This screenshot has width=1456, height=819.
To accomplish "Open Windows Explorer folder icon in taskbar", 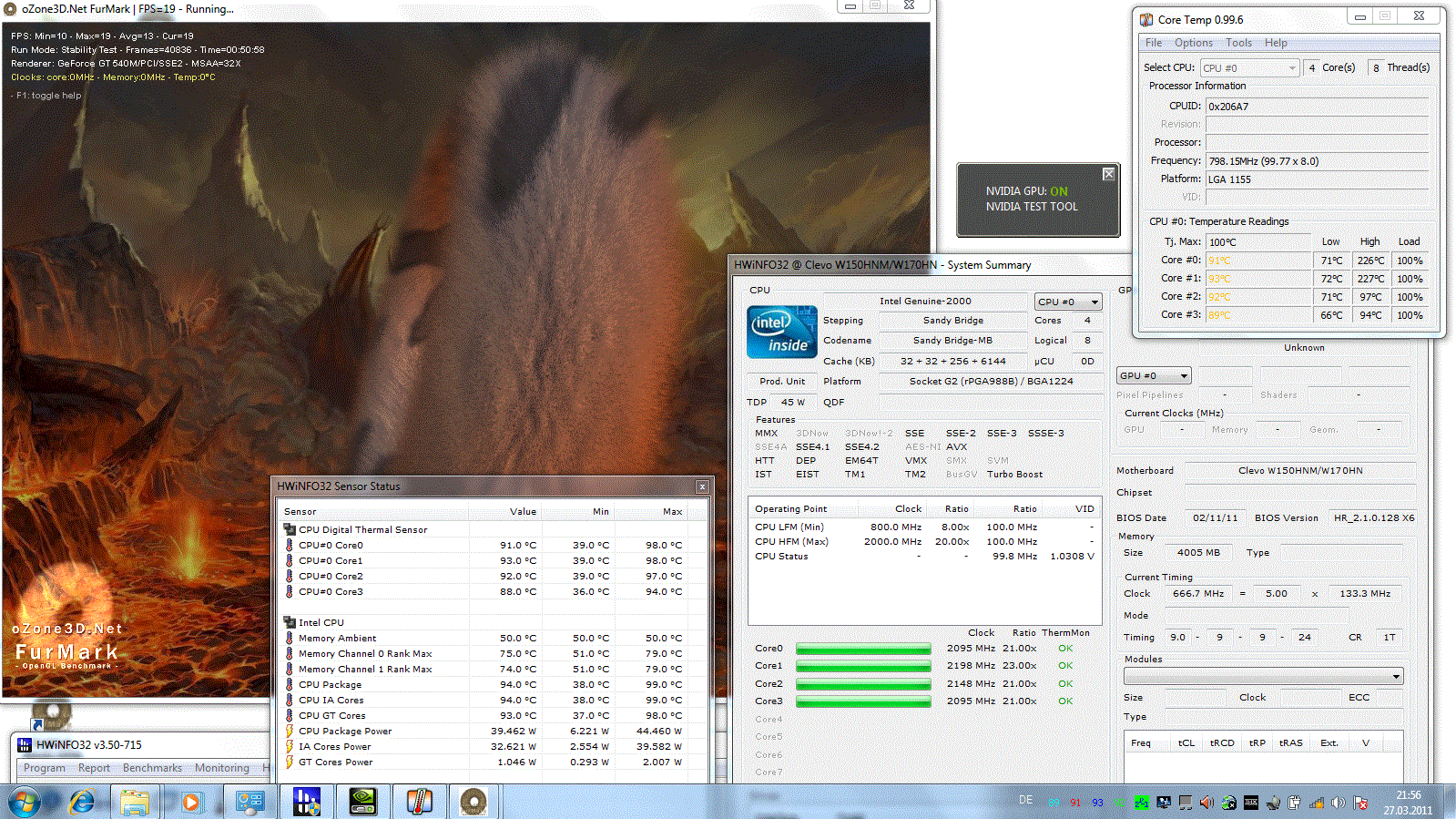I will [135, 802].
